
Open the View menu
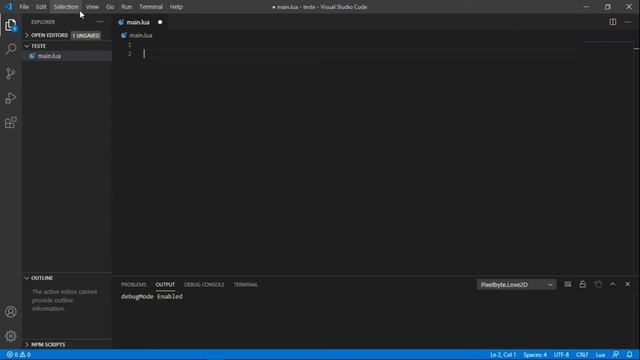pos(92,7)
